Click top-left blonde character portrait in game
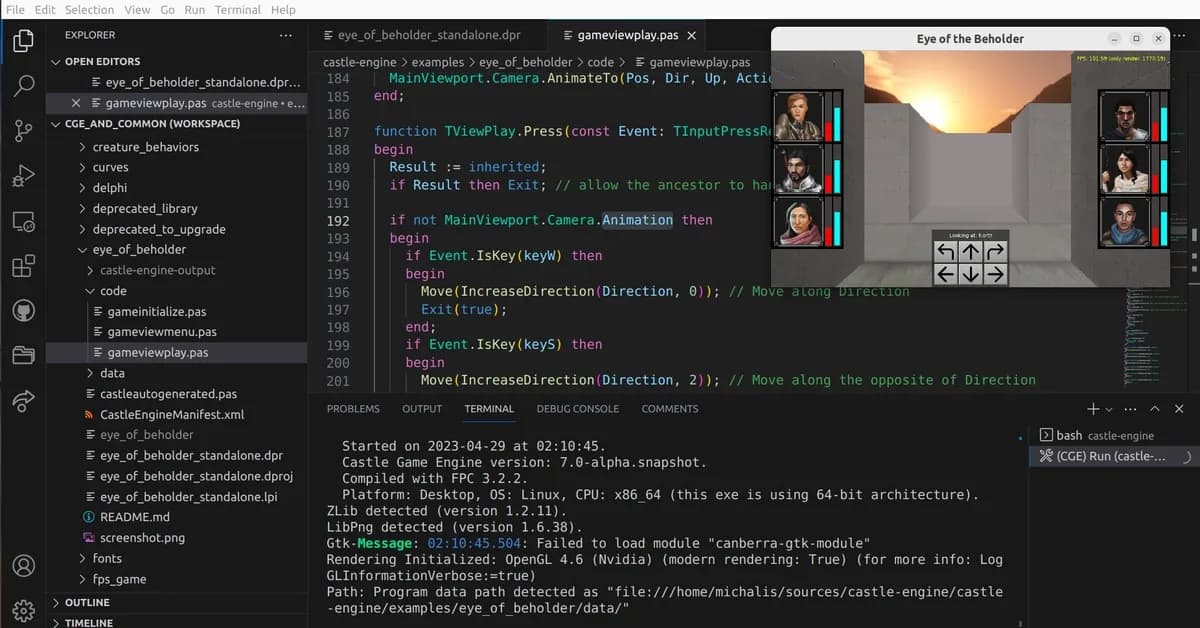 coord(798,116)
